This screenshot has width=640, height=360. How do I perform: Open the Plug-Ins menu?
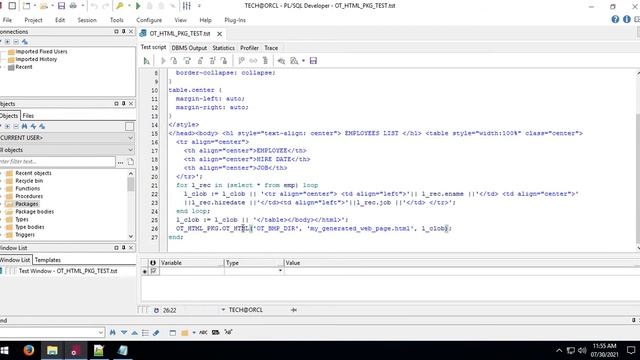(235, 20)
